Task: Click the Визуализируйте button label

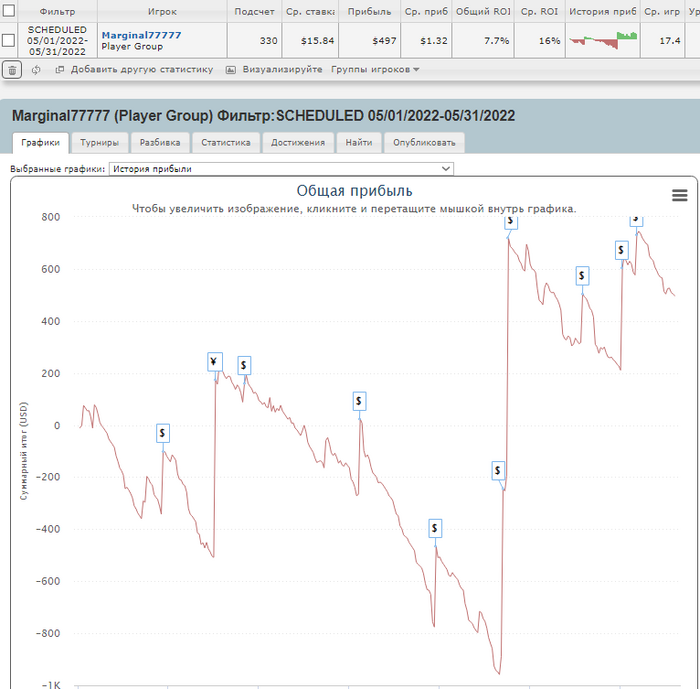Action: point(283,70)
